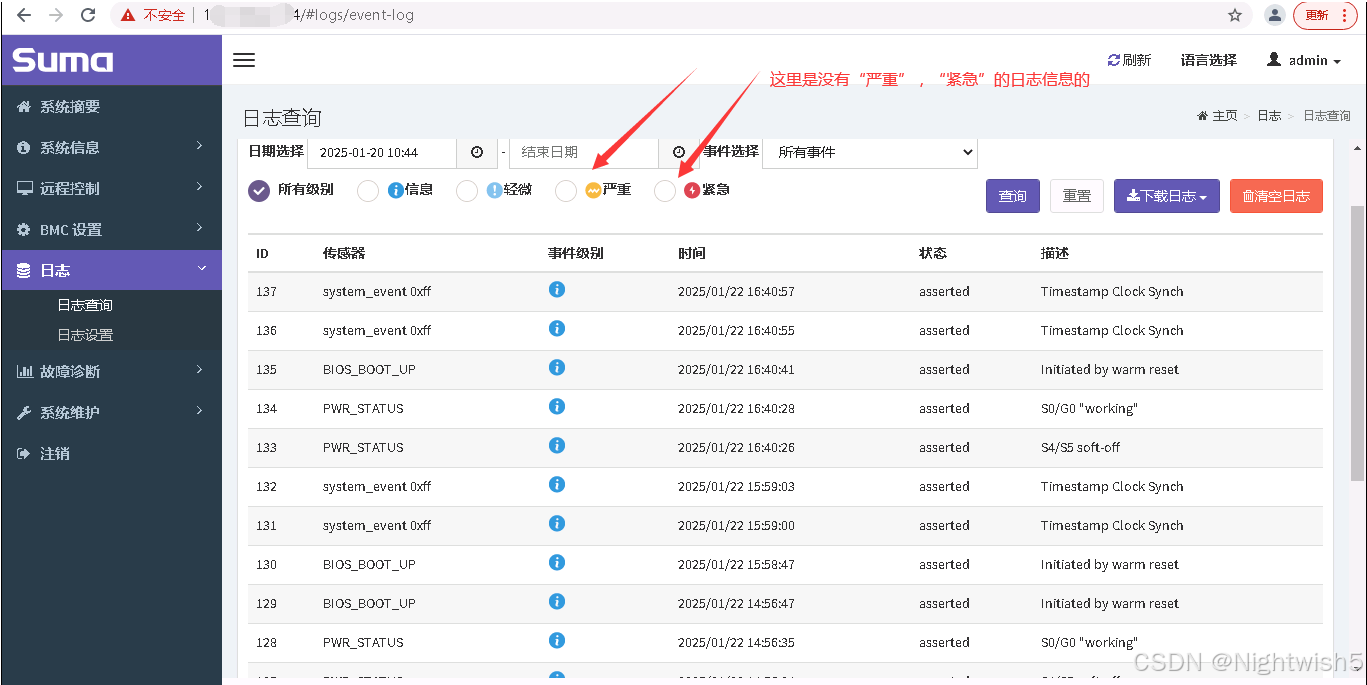Click the 轻微 warning level icon in filter
This screenshot has width=1367, height=685.
pyautogui.click(x=494, y=190)
